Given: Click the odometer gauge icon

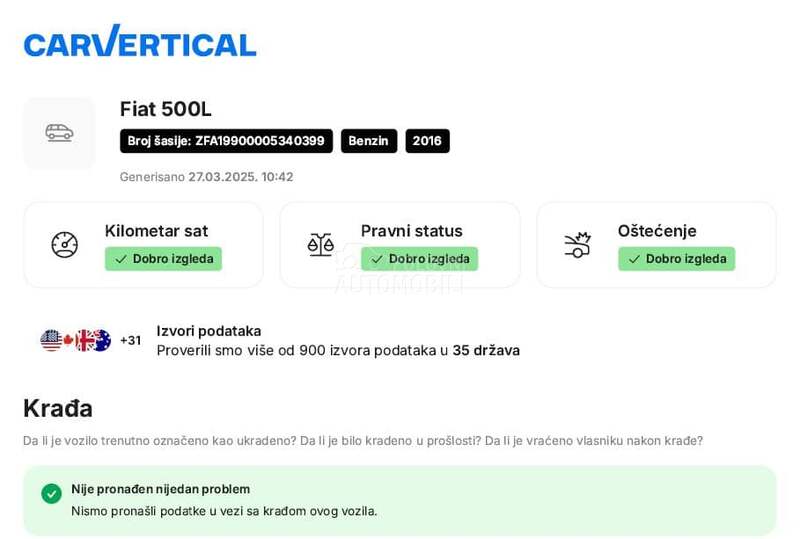Looking at the screenshot, I should tap(64, 245).
